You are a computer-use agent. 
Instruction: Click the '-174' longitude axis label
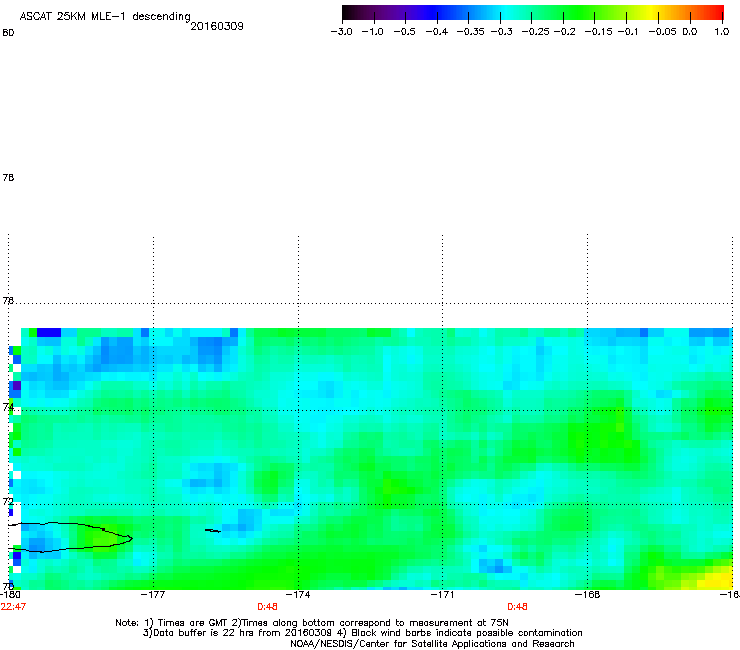(298, 595)
